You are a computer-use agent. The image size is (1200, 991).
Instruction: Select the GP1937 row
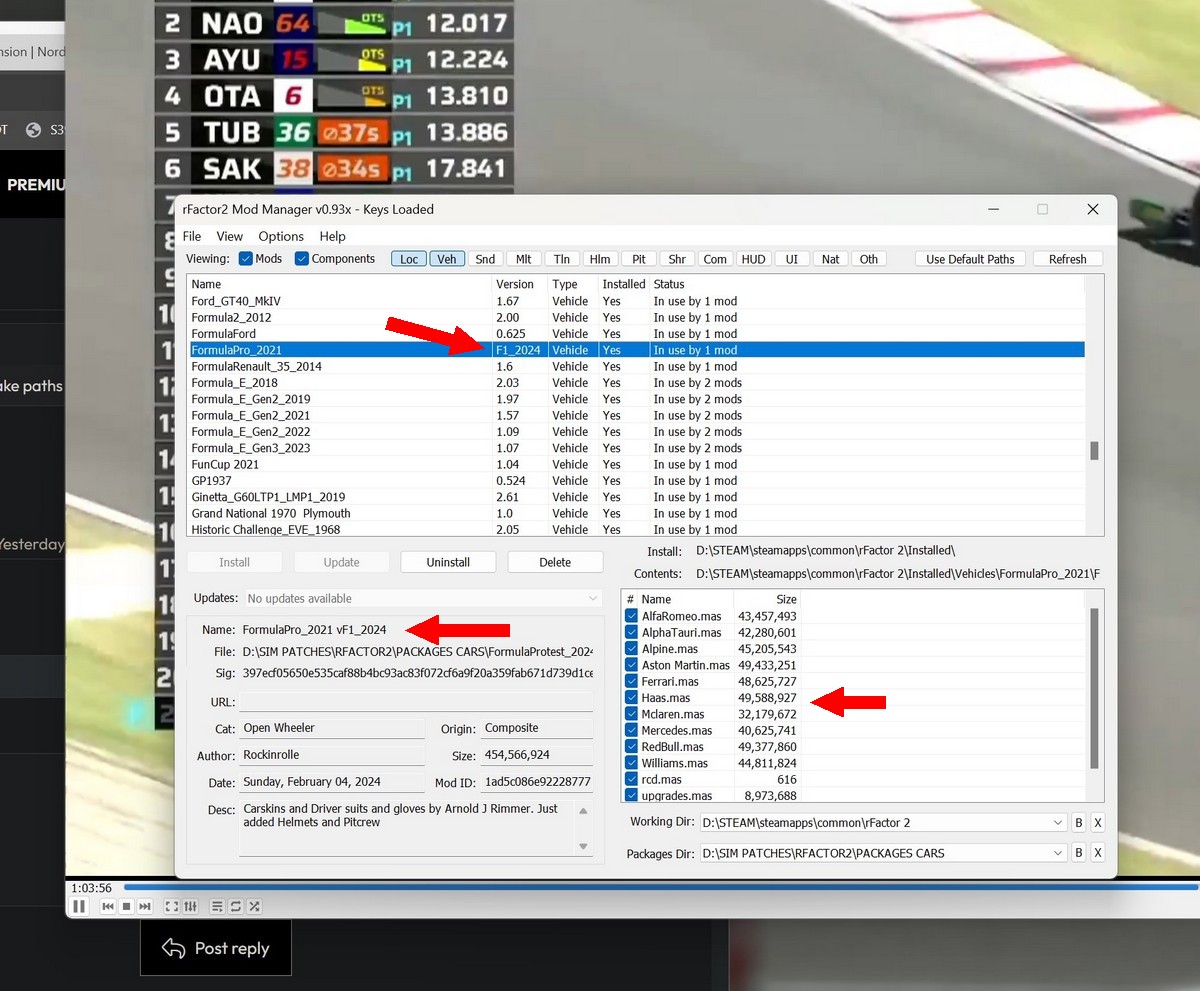pyautogui.click(x=637, y=481)
